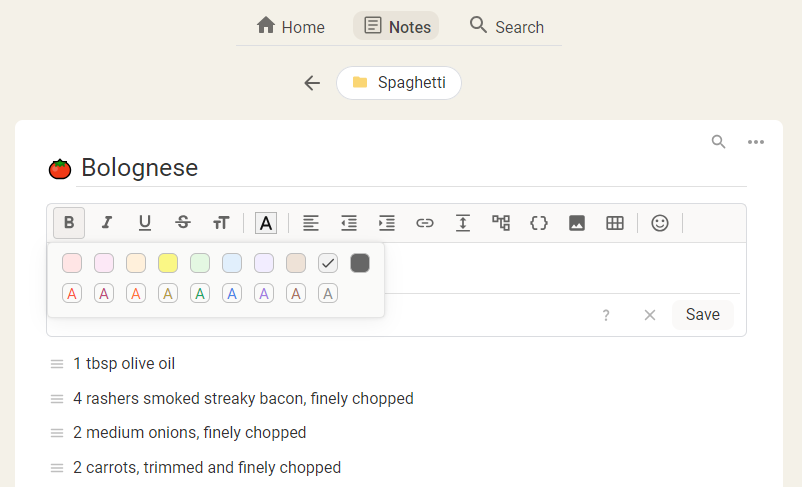Screen dimensions: 802x487
Task: Insert a table
Action: click(615, 223)
